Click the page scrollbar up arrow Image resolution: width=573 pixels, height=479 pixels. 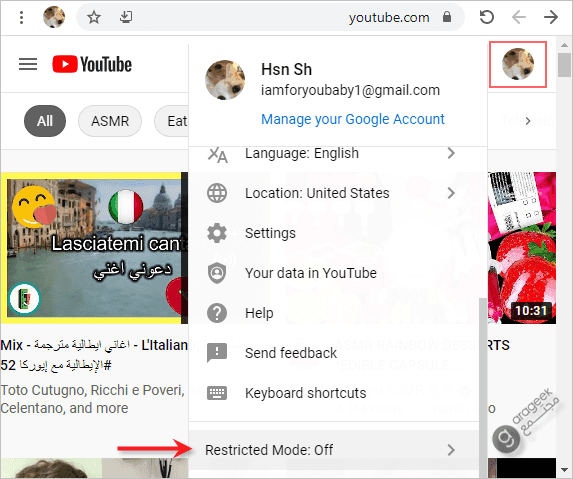tap(565, 45)
